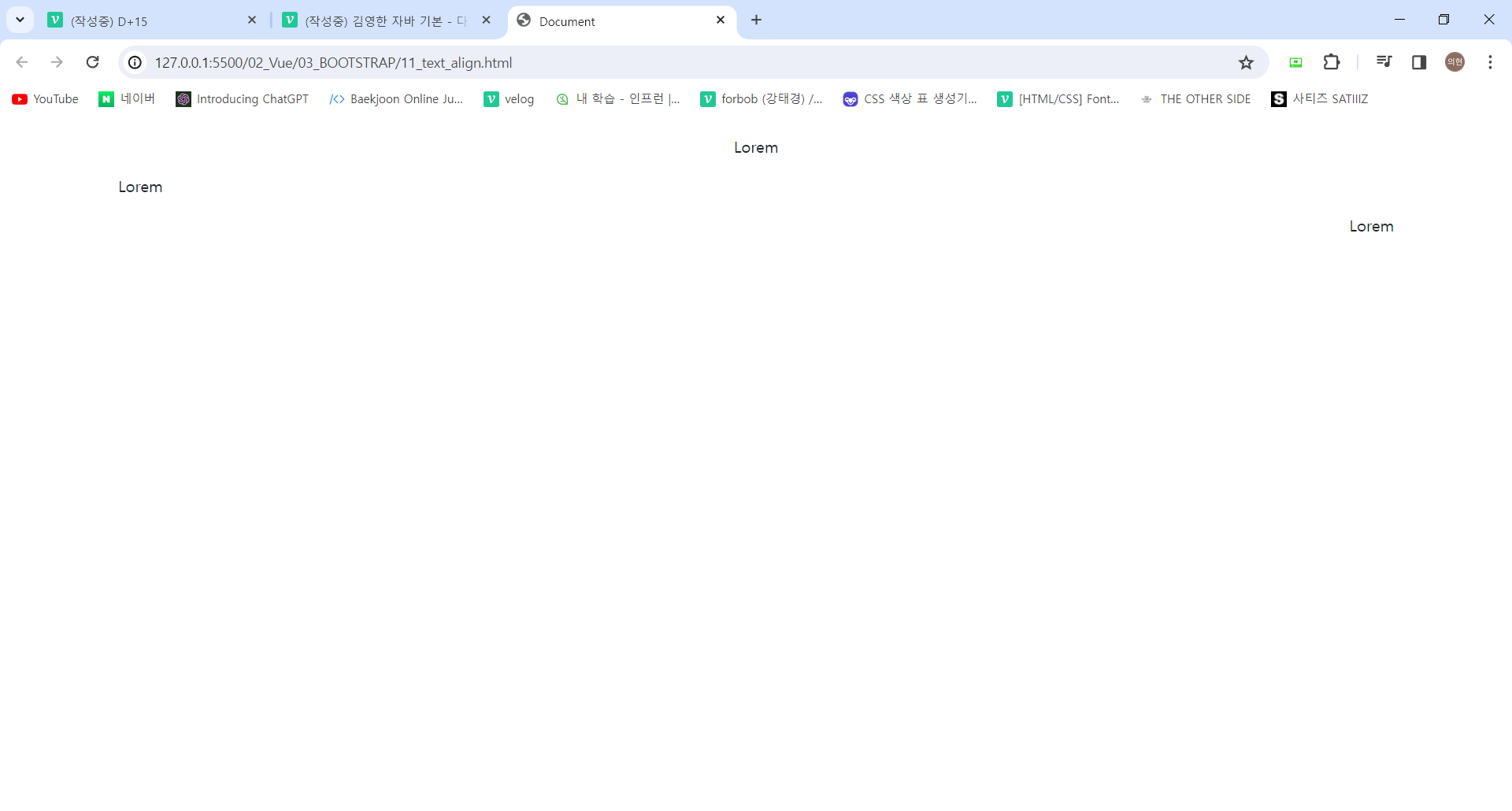
Task: Open the tab search dropdown arrow
Action: click(20, 20)
